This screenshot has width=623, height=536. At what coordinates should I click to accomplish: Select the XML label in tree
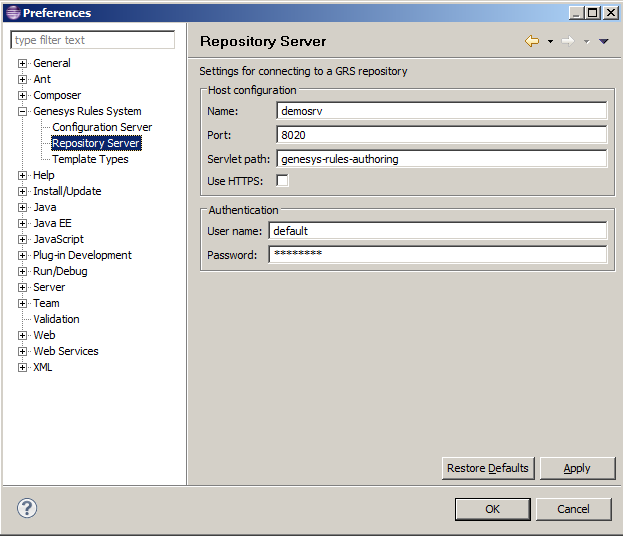coord(43,367)
